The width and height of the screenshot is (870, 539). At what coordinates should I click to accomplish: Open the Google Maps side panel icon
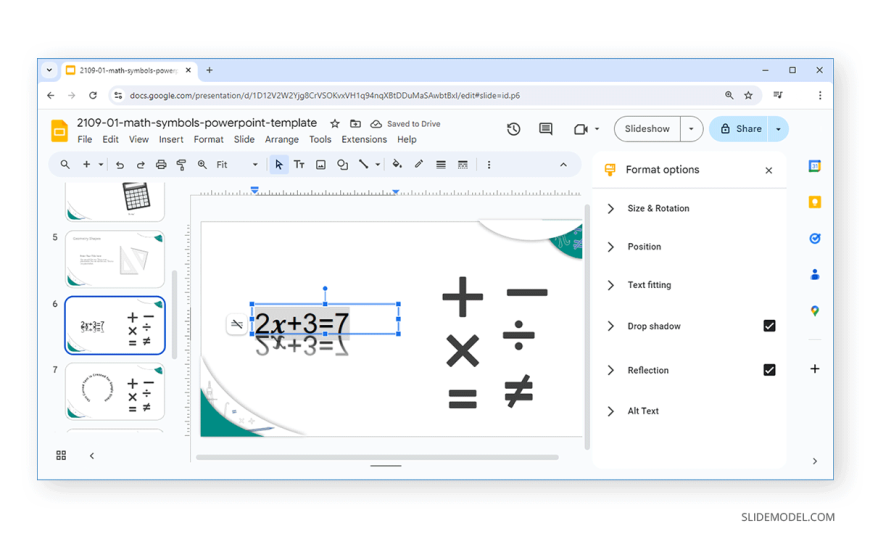815,311
